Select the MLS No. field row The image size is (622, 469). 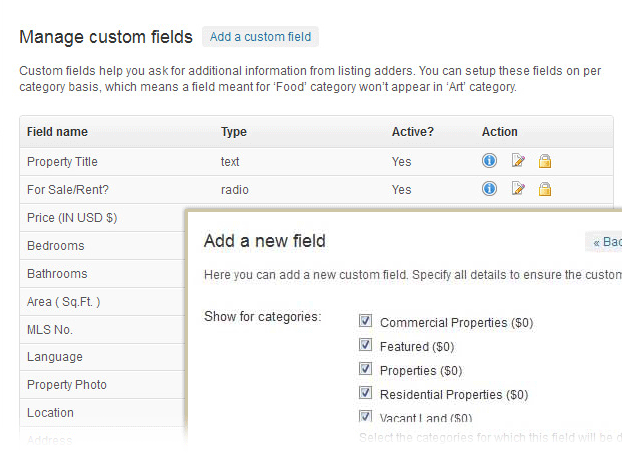tap(102, 330)
